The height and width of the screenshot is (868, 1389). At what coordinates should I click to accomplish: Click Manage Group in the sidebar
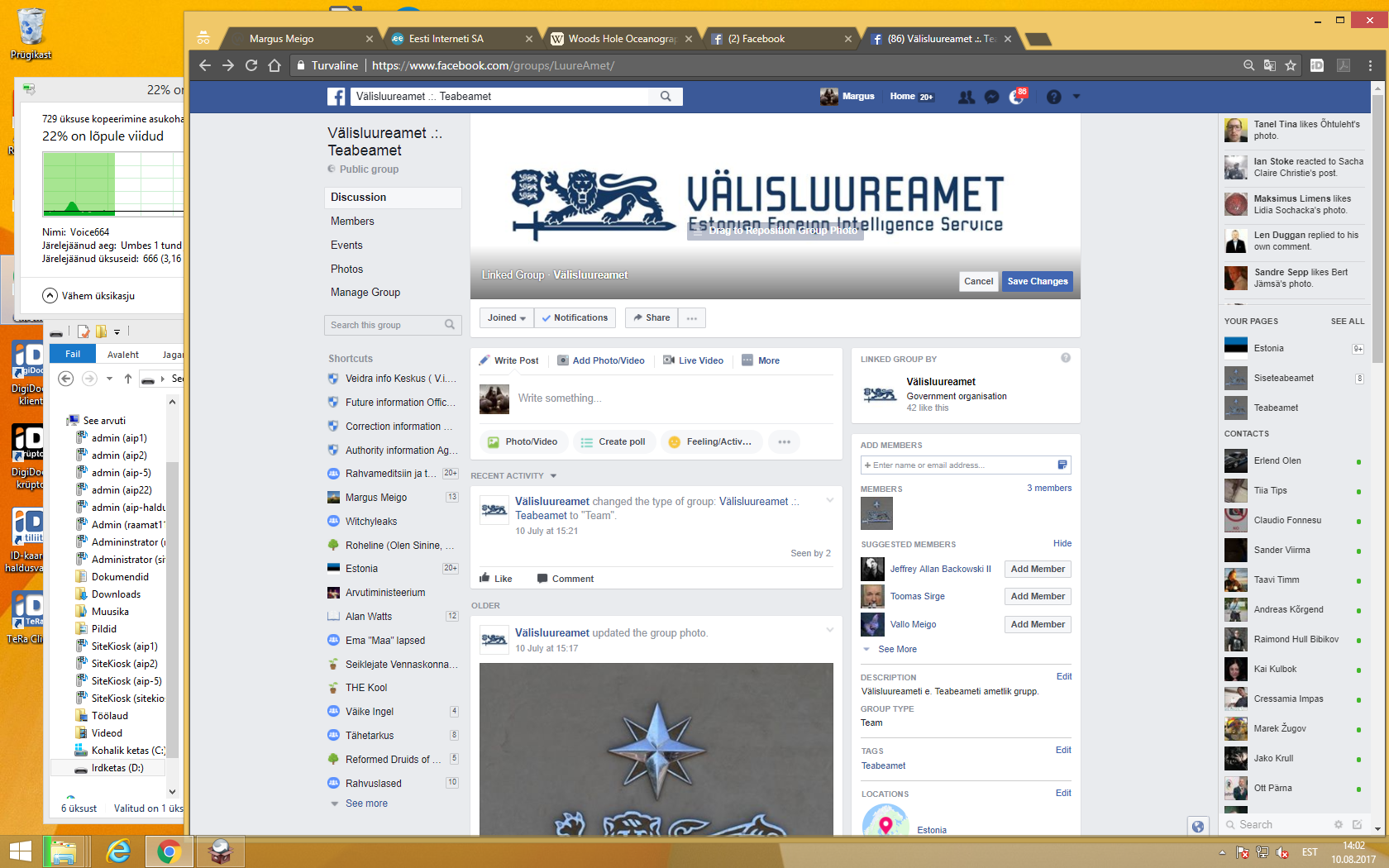coord(365,293)
